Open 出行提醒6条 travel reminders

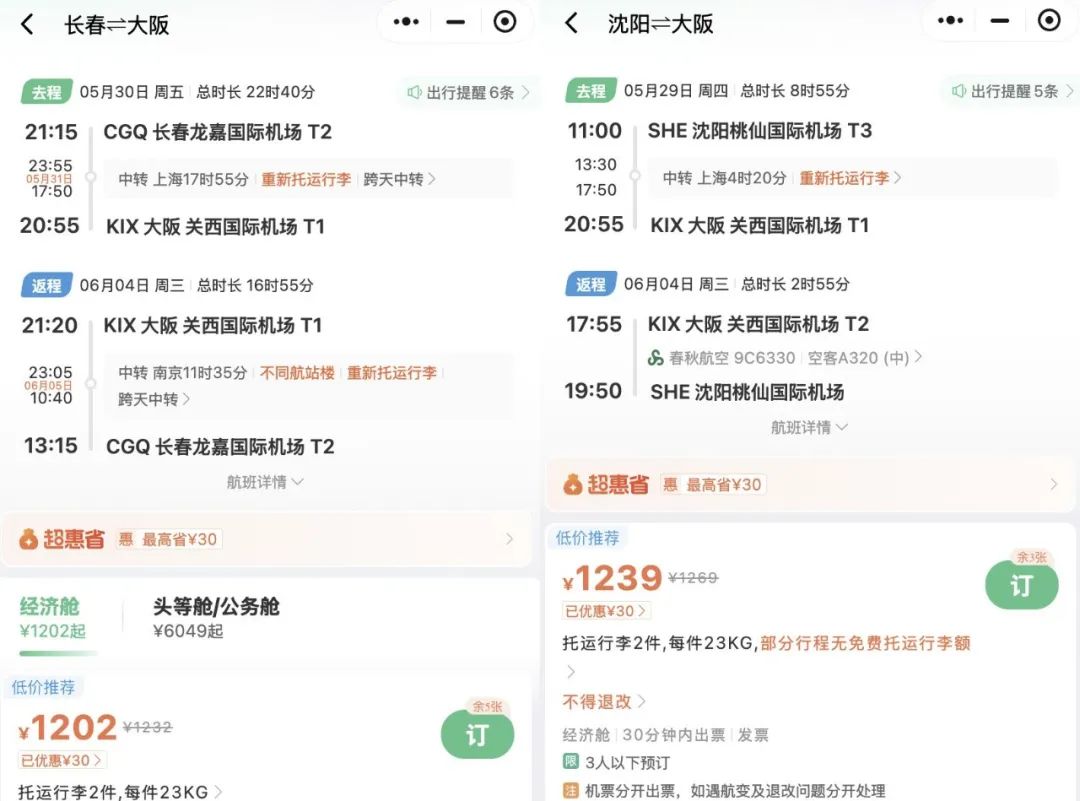click(x=468, y=92)
